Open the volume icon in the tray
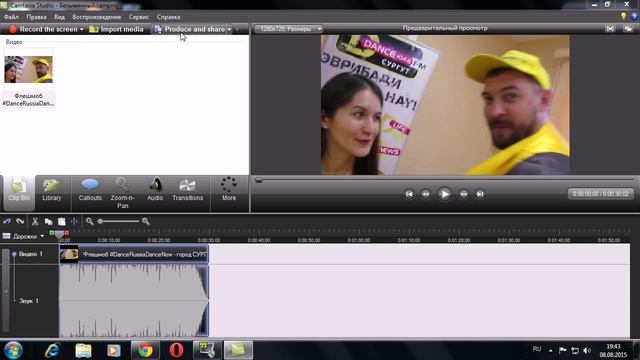640x360 pixels. pyautogui.click(x=587, y=350)
